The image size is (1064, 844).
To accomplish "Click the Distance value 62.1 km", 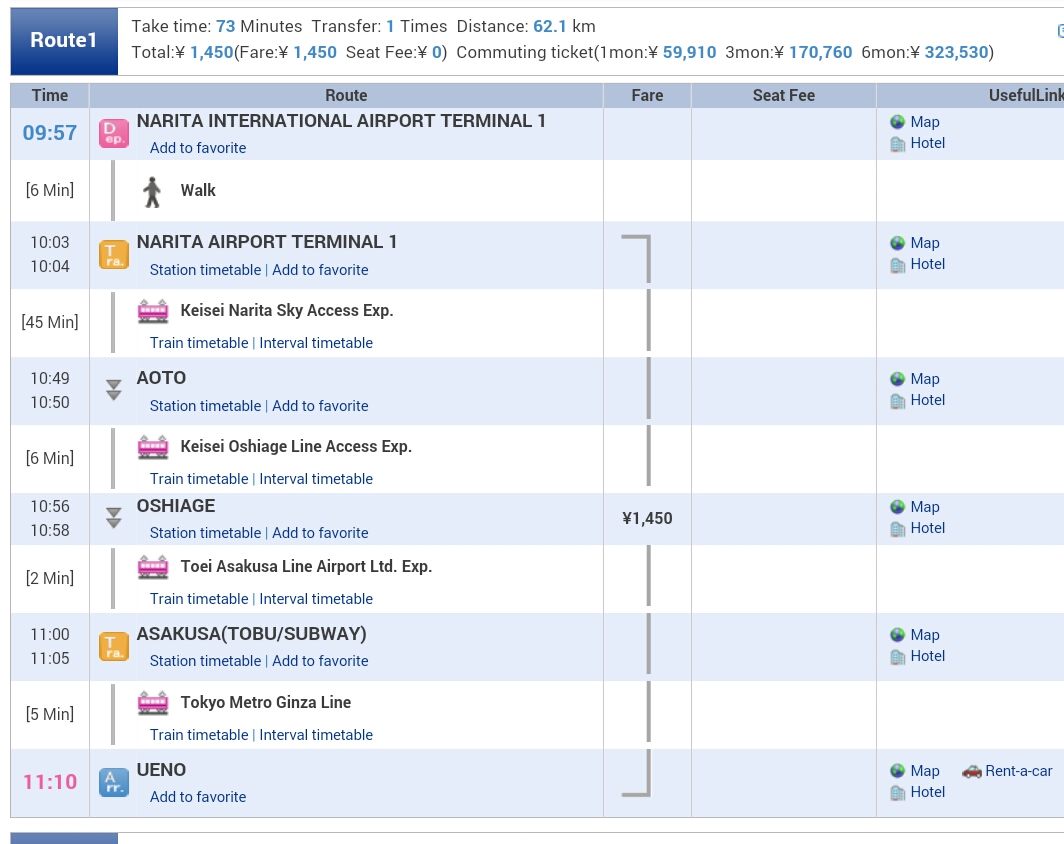I will coord(565,26).
